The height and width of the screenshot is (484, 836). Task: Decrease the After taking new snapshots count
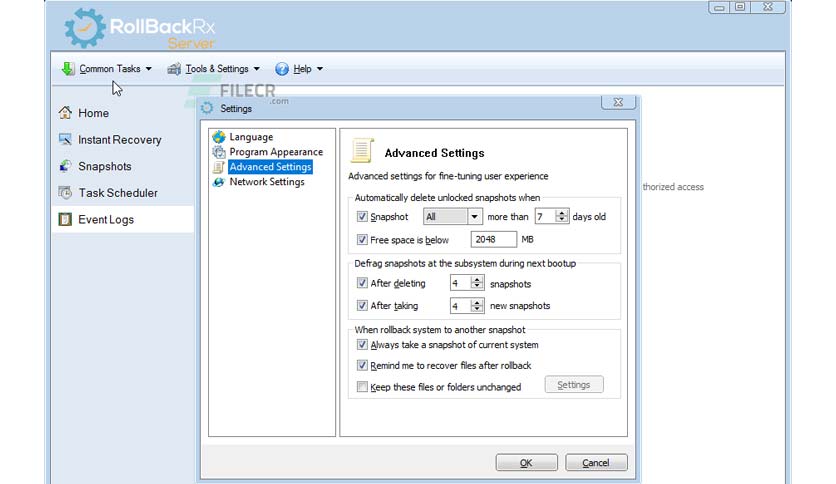coord(477,309)
